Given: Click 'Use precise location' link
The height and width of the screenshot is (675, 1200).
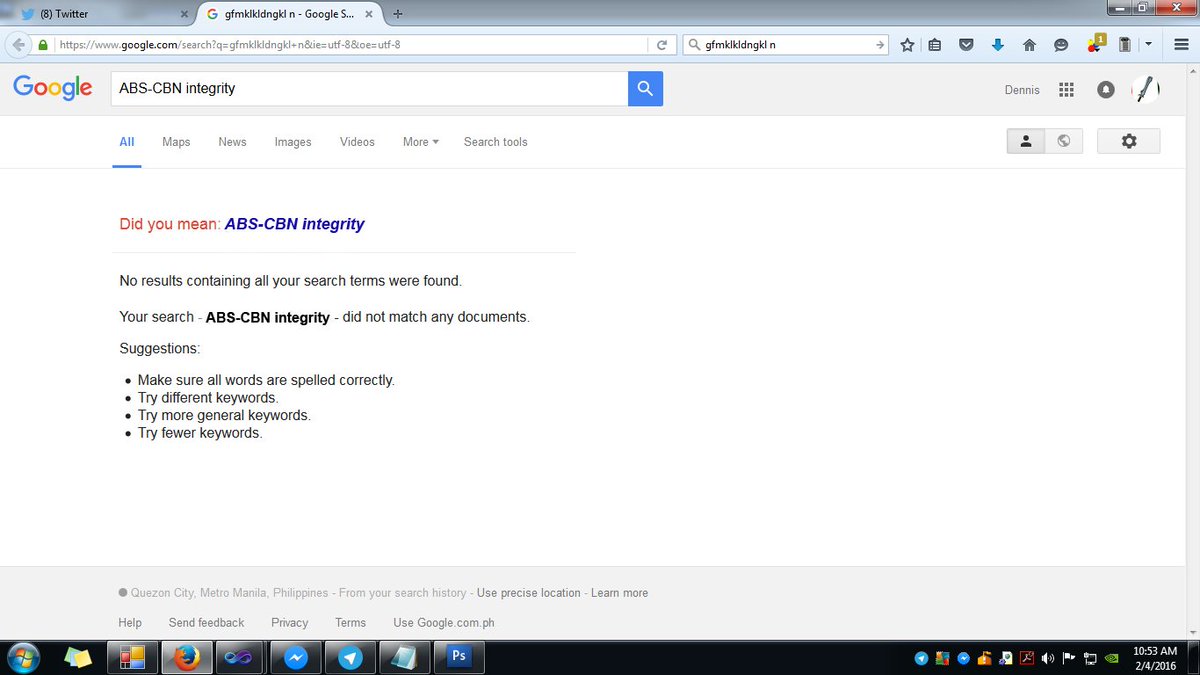Looking at the screenshot, I should pyautogui.click(x=529, y=593).
